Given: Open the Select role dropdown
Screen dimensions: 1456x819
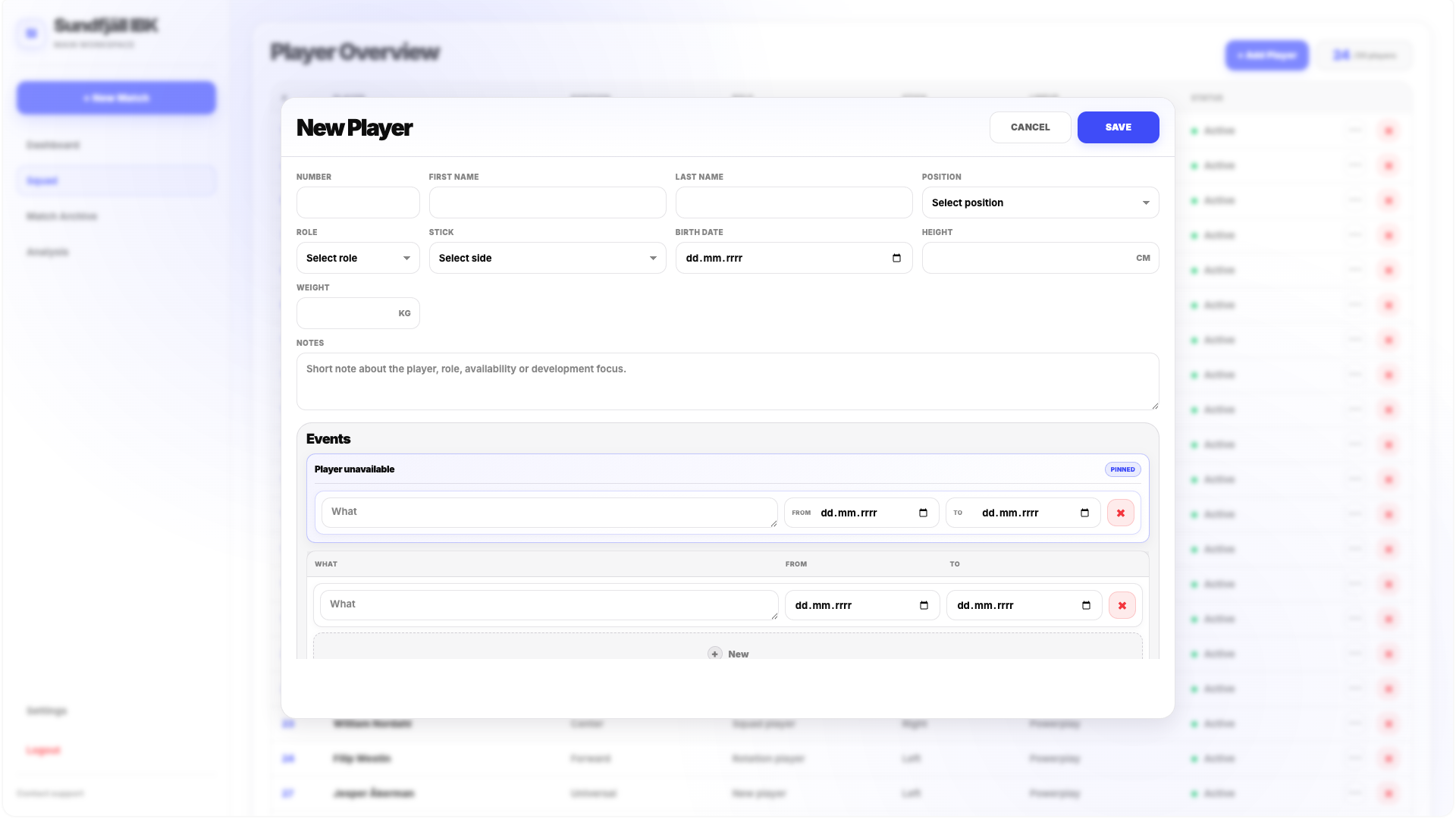Looking at the screenshot, I should 358,258.
